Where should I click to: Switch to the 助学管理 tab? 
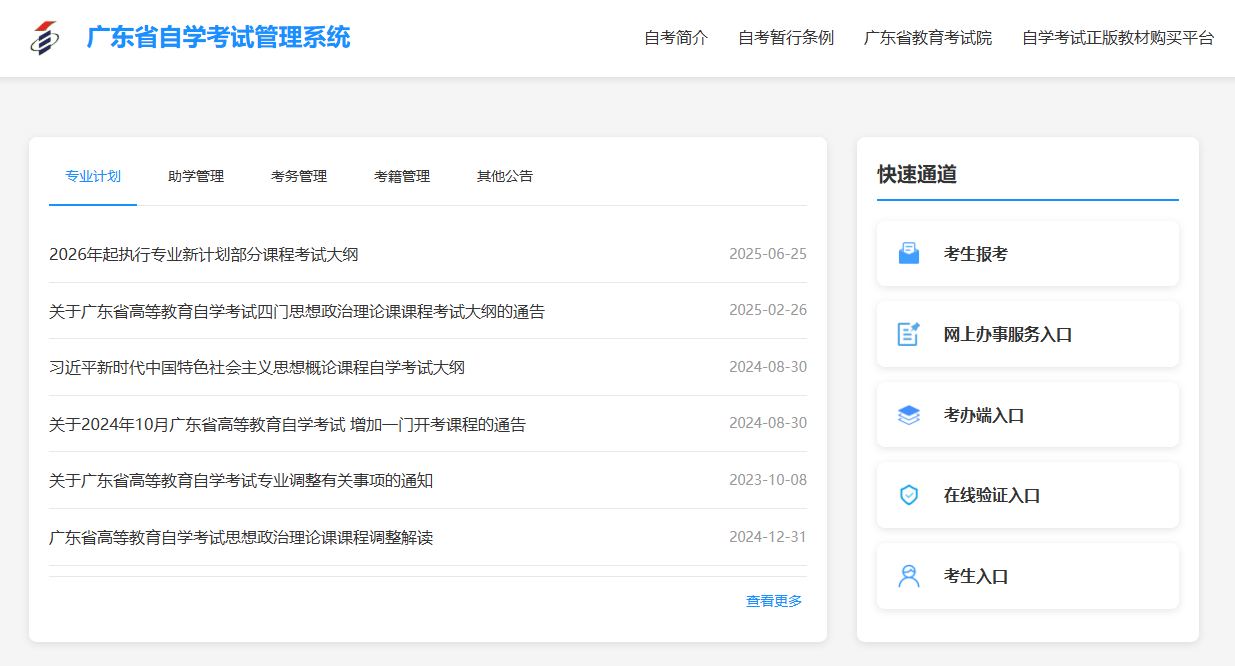[196, 176]
